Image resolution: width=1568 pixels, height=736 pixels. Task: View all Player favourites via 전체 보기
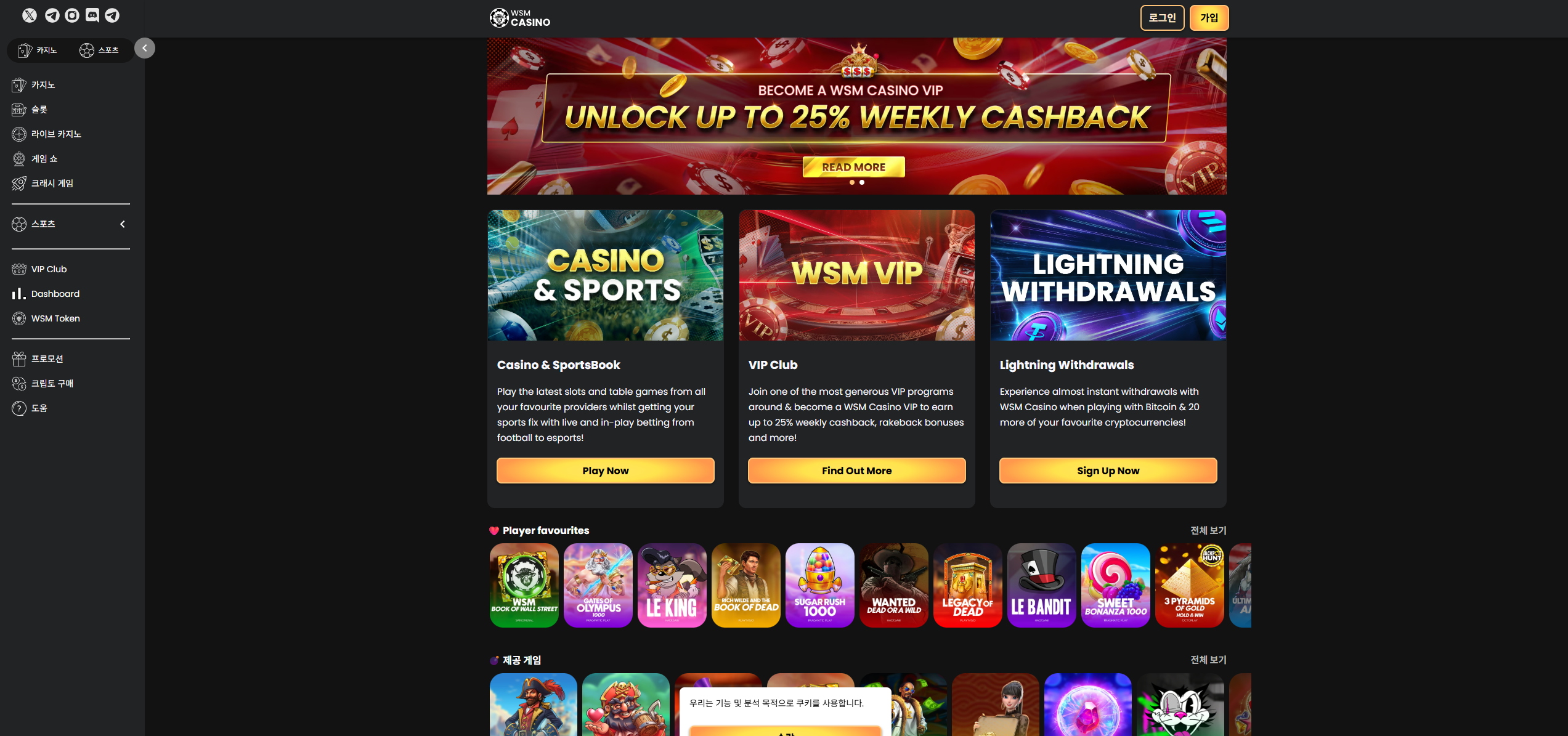click(1208, 530)
